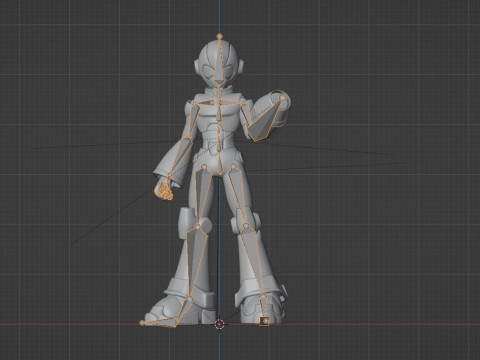
Task: Select the lowered arm's forearm bone
Action: pos(181,156)
